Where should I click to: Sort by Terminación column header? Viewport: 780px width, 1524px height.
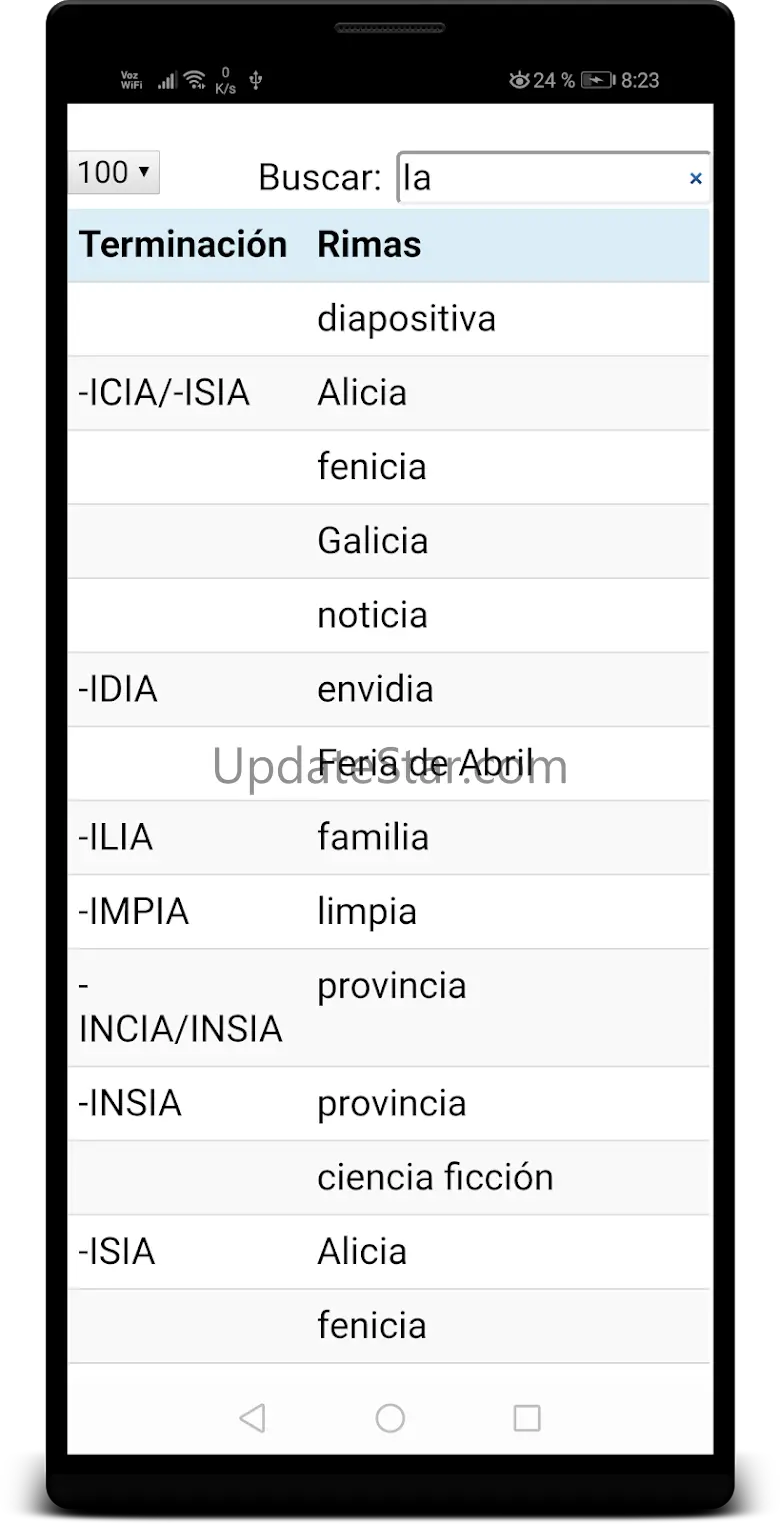(x=183, y=244)
